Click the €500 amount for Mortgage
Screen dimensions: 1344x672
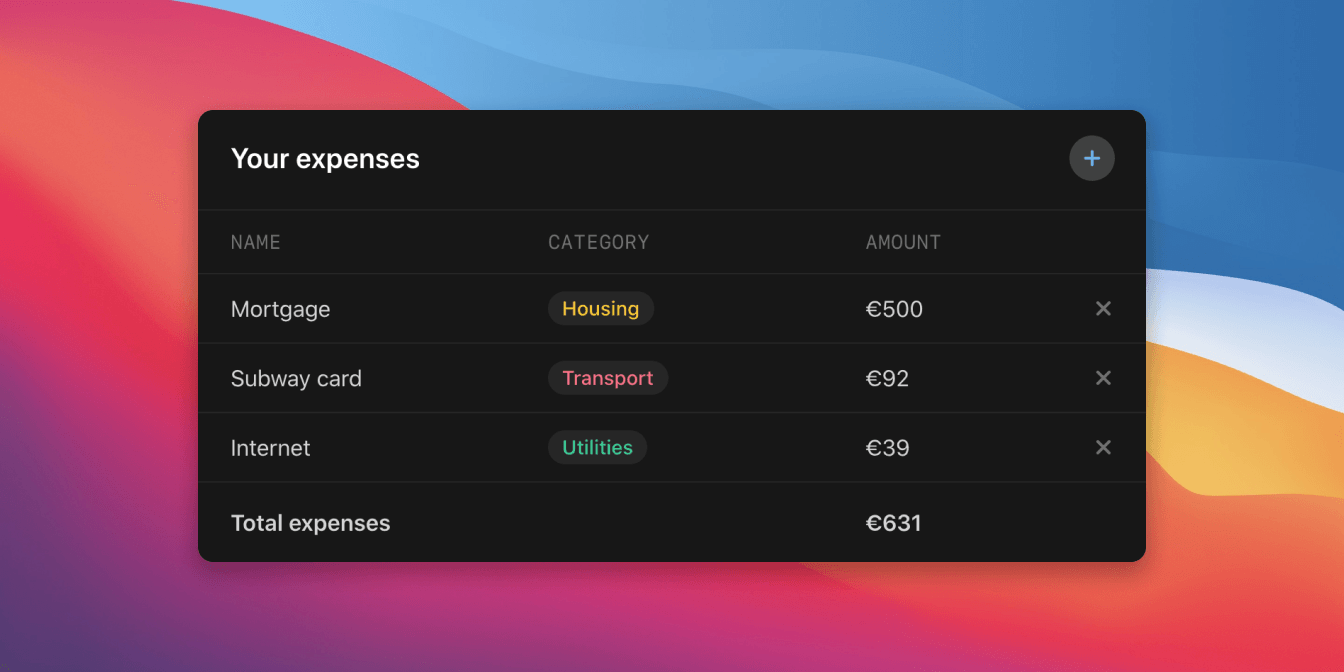click(x=895, y=309)
